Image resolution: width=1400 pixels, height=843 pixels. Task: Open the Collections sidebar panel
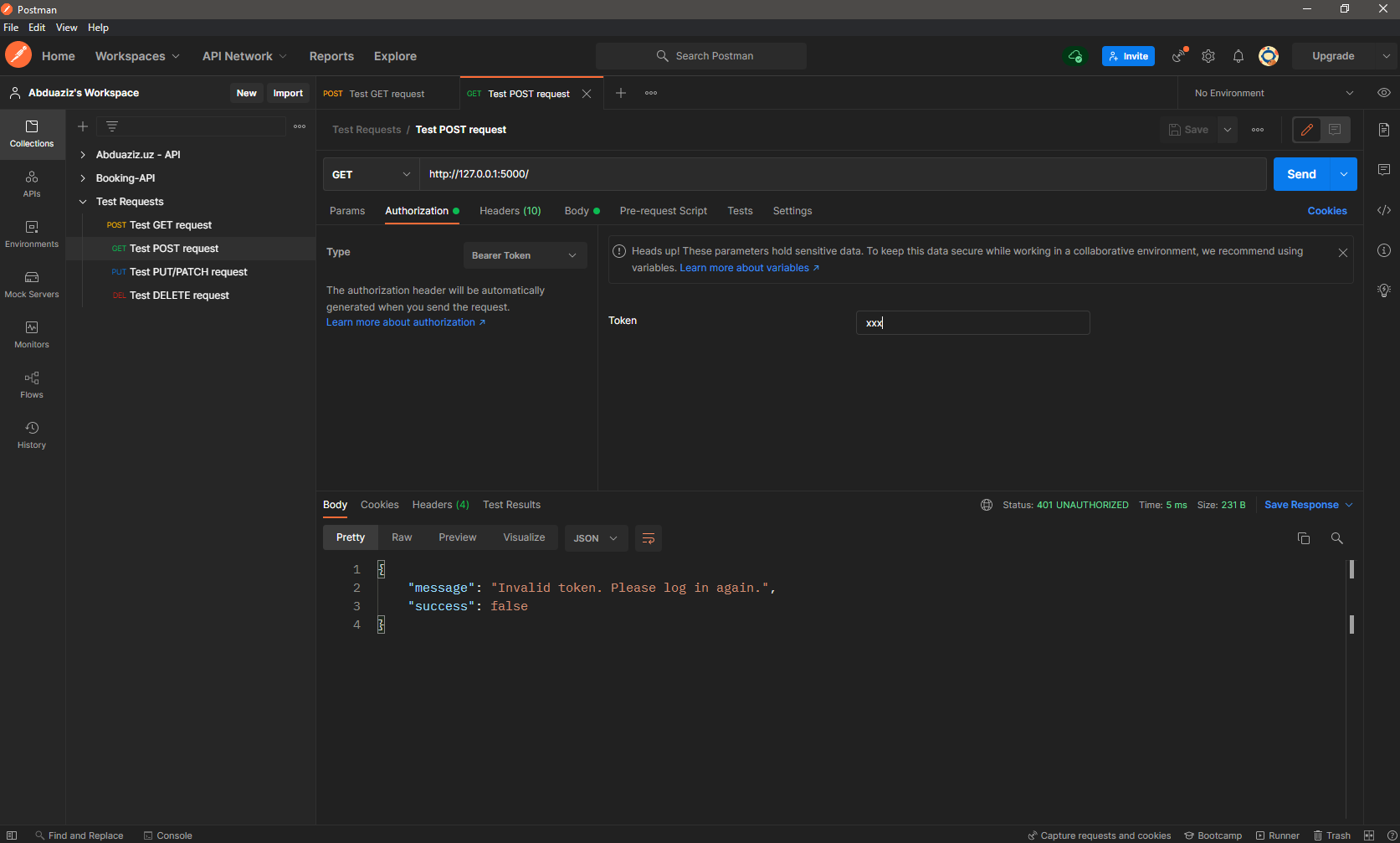tap(32, 134)
